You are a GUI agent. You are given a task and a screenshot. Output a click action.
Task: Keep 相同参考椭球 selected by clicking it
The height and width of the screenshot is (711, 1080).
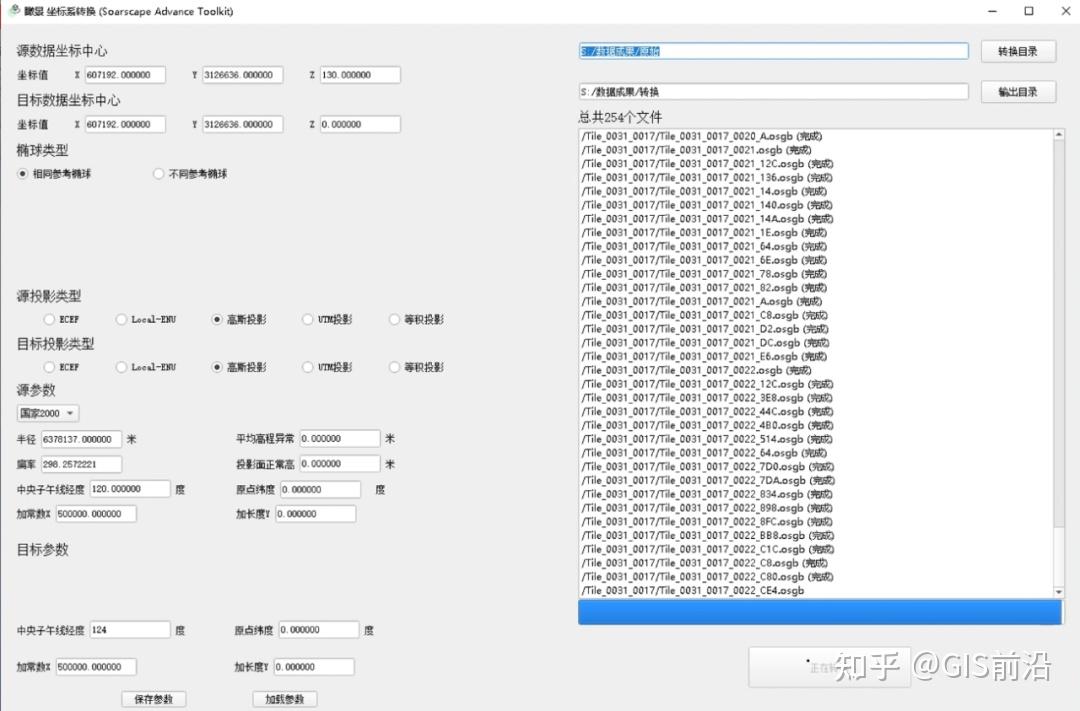(21, 173)
